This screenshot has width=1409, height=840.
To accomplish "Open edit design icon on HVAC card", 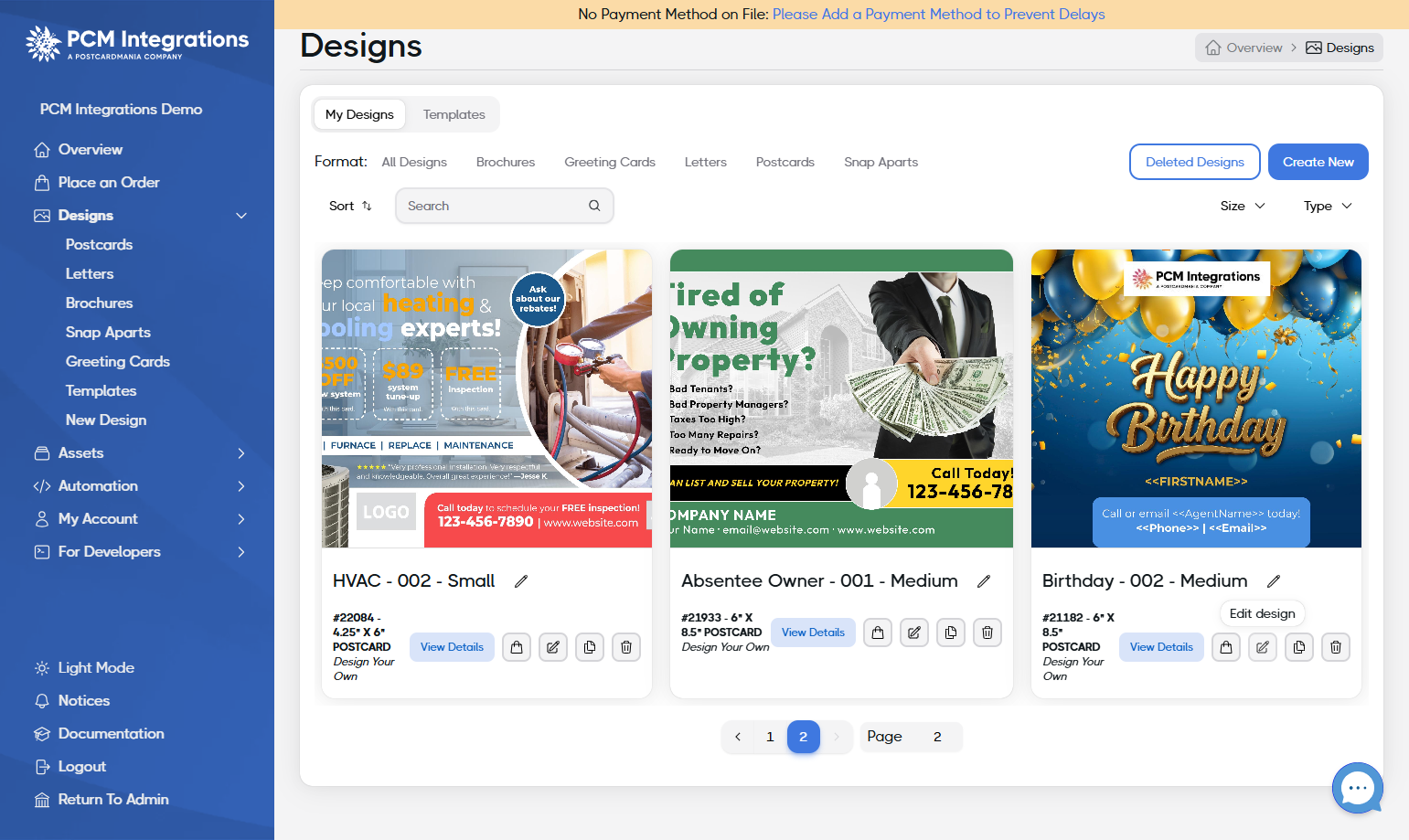I will (553, 647).
